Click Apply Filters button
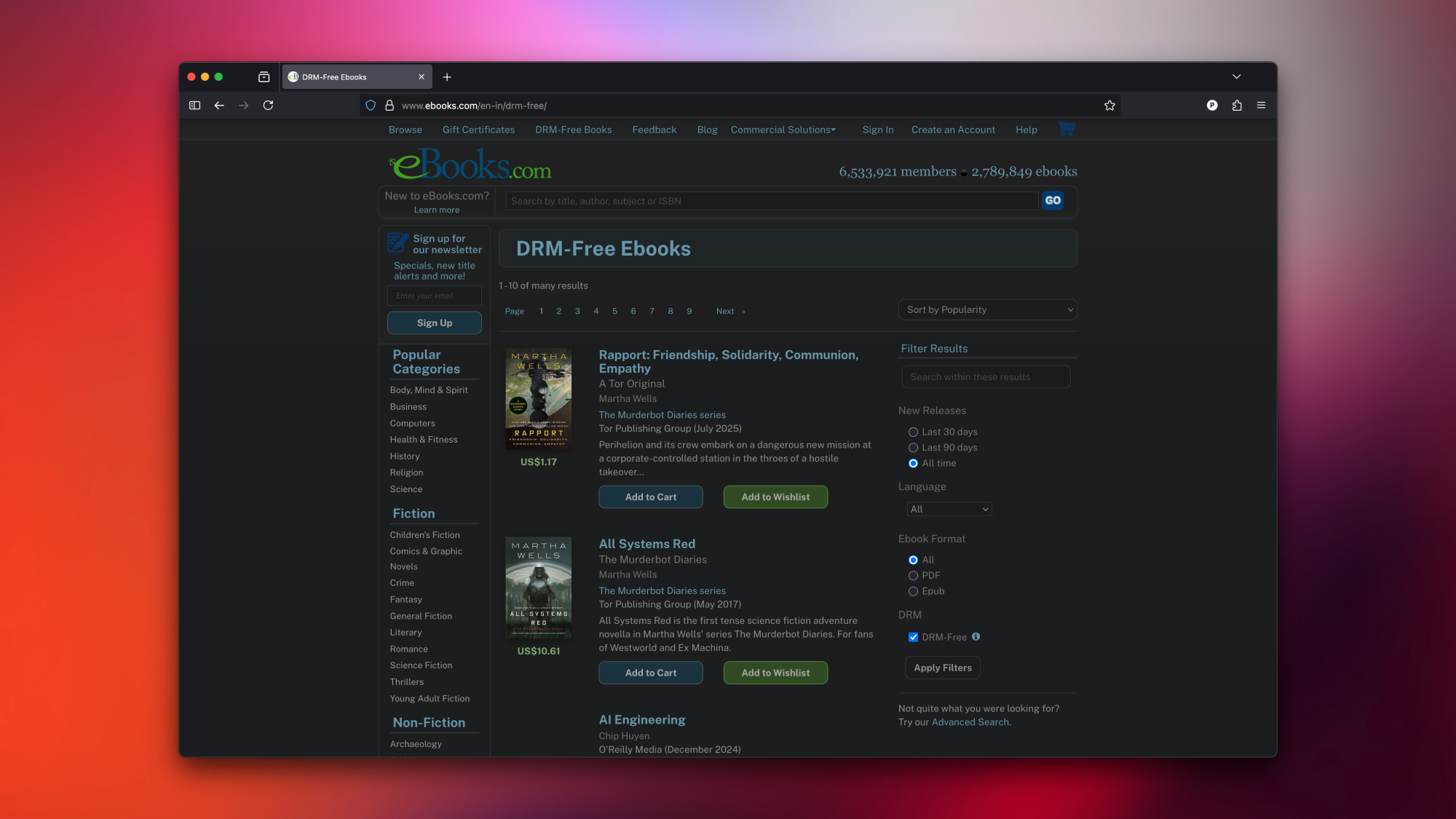The height and width of the screenshot is (819, 1456). coord(943,668)
